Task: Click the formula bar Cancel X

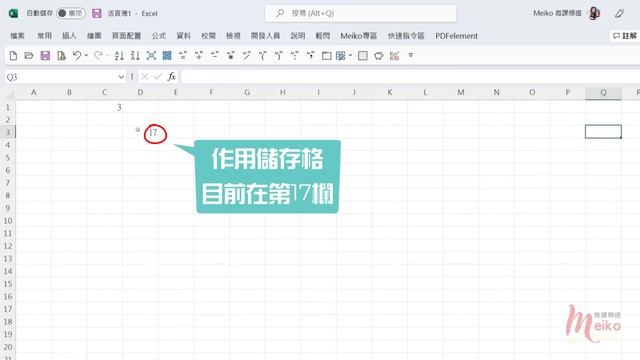Action: (144, 77)
